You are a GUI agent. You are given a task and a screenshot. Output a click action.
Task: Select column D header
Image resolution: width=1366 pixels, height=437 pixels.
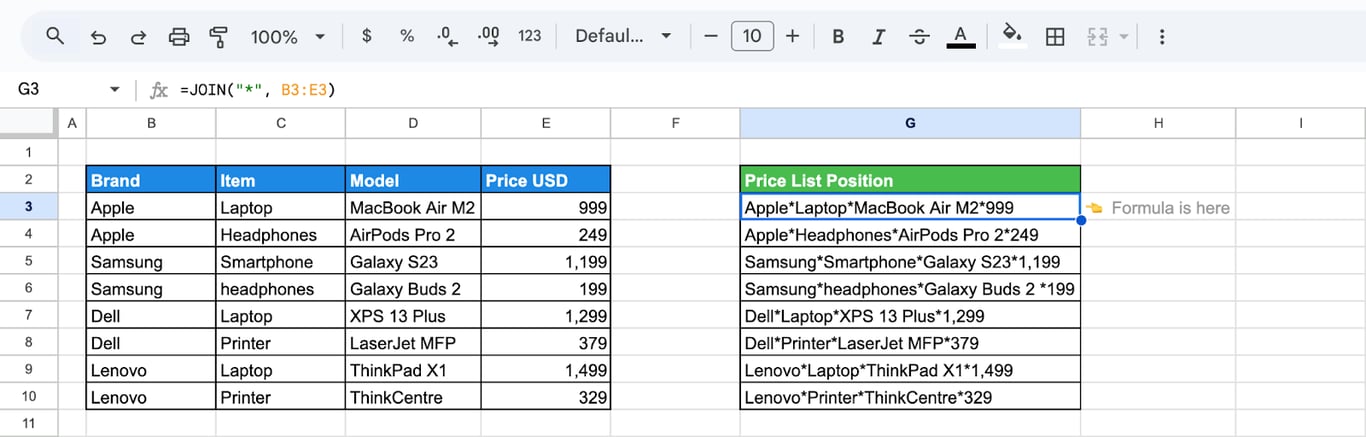tap(413, 123)
